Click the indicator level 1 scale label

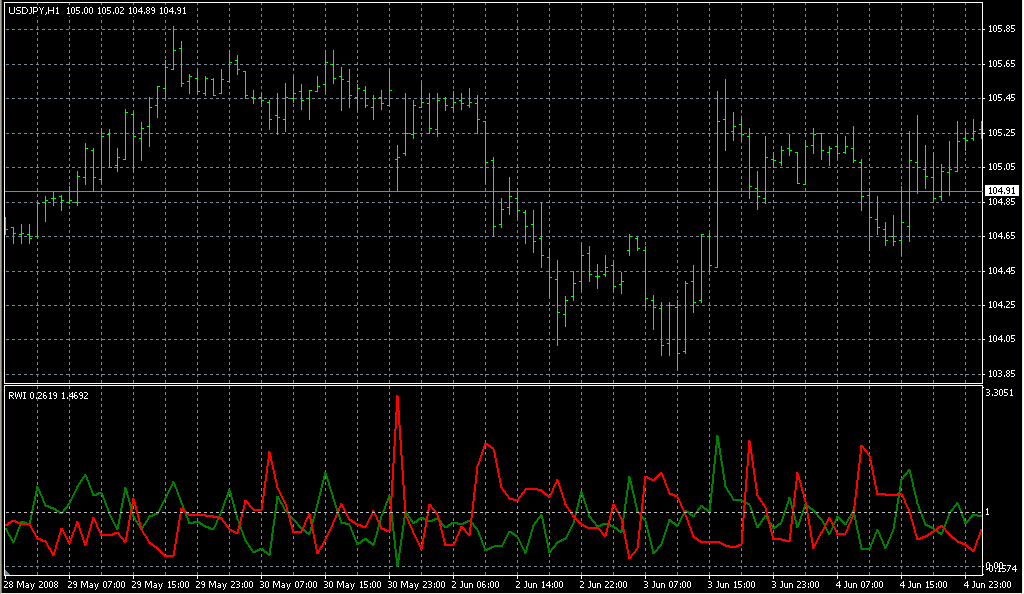click(x=988, y=512)
